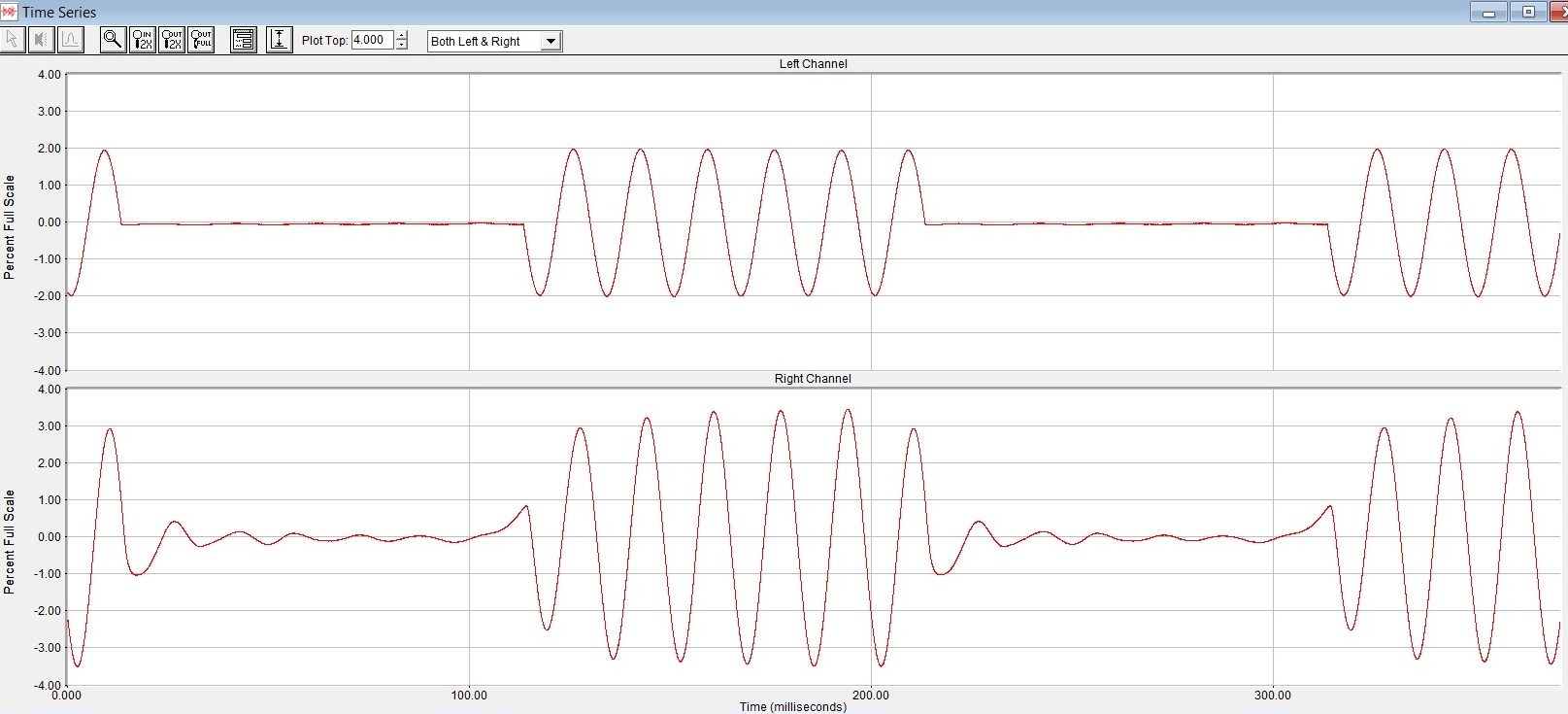
Task: Open the plot settings dialog icon
Action: pyautogui.click(x=243, y=40)
